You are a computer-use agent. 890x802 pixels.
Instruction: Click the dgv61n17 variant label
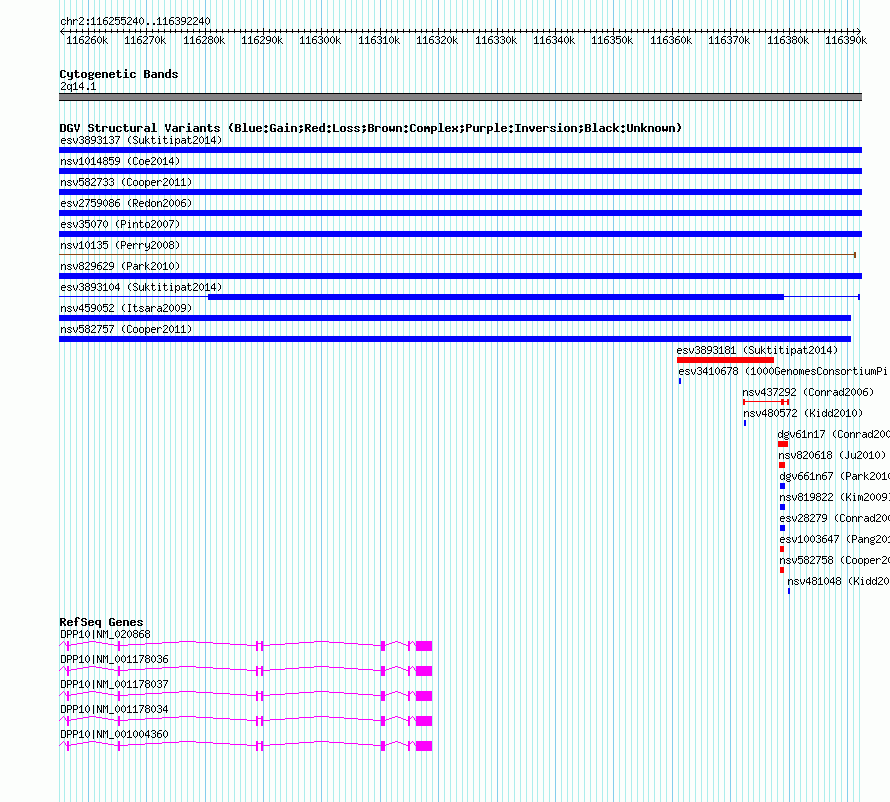point(833,434)
